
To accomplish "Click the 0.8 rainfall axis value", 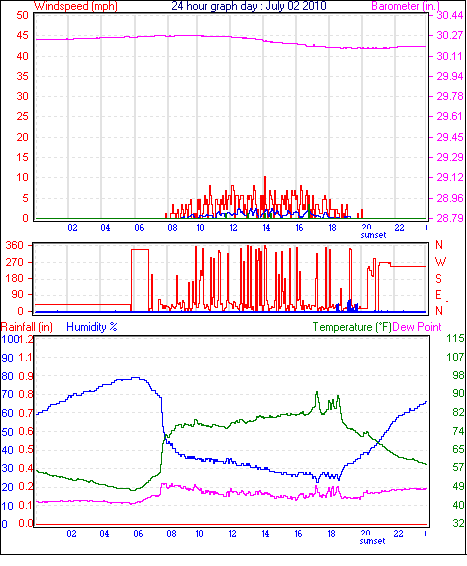I will point(25,394).
